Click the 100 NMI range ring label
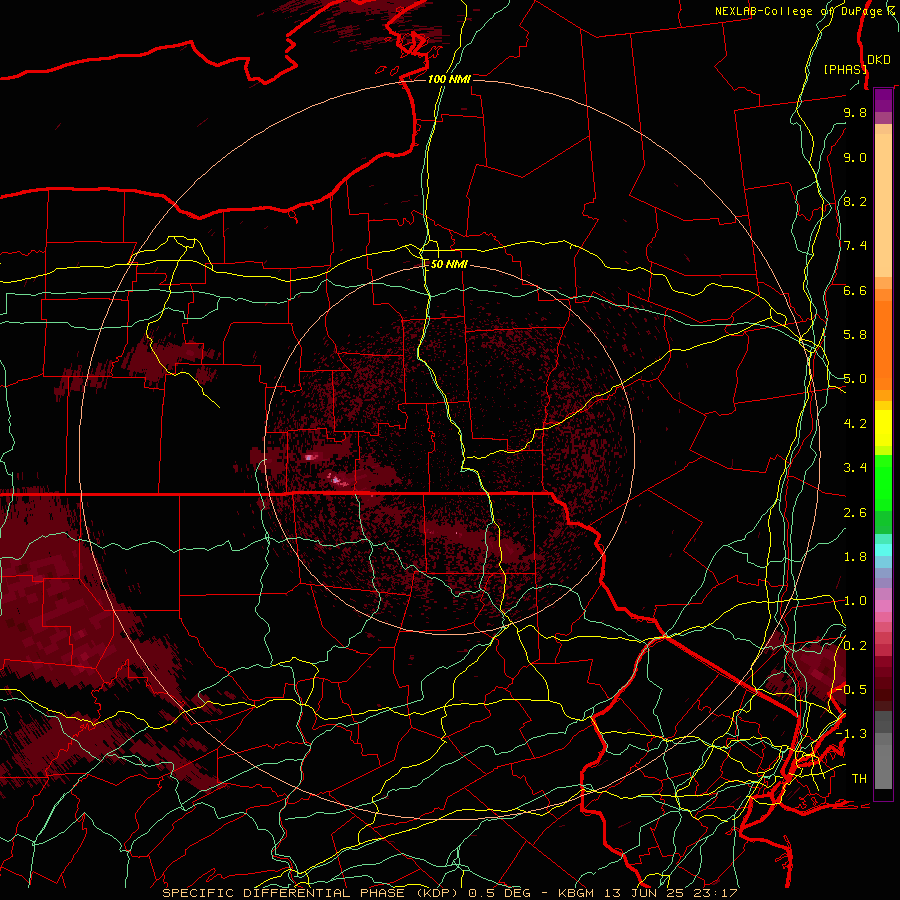This screenshot has width=900, height=900. click(x=449, y=79)
